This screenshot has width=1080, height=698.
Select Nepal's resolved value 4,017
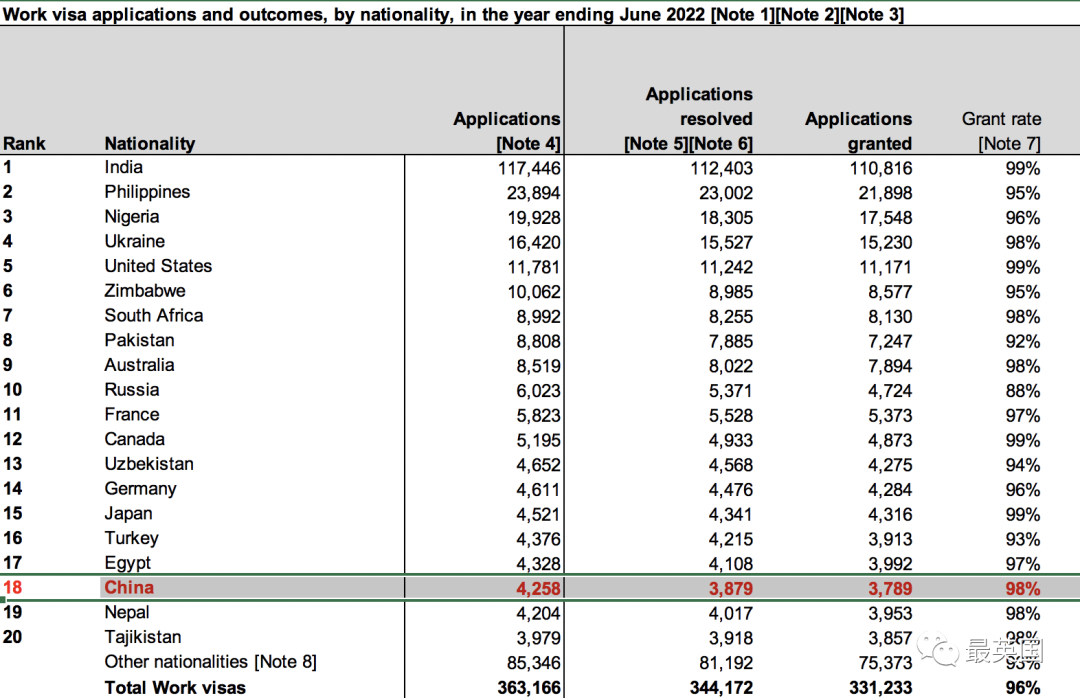pos(731,614)
